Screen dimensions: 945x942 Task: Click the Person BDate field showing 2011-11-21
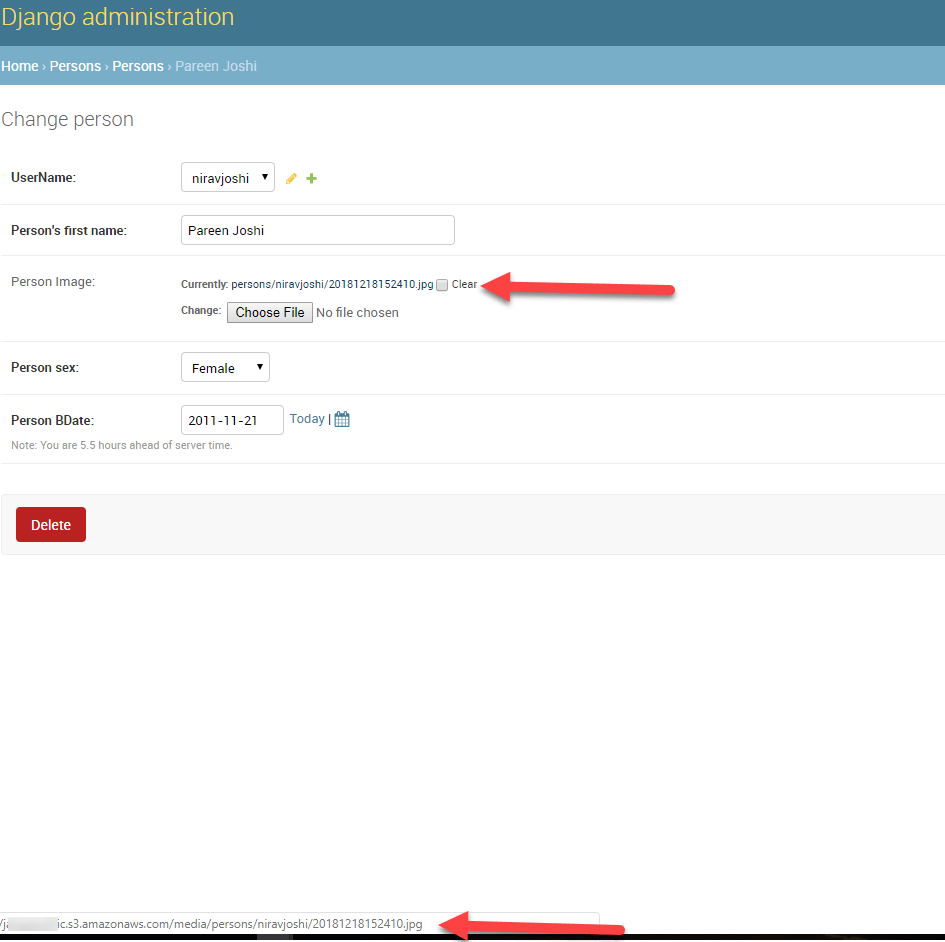coord(231,420)
